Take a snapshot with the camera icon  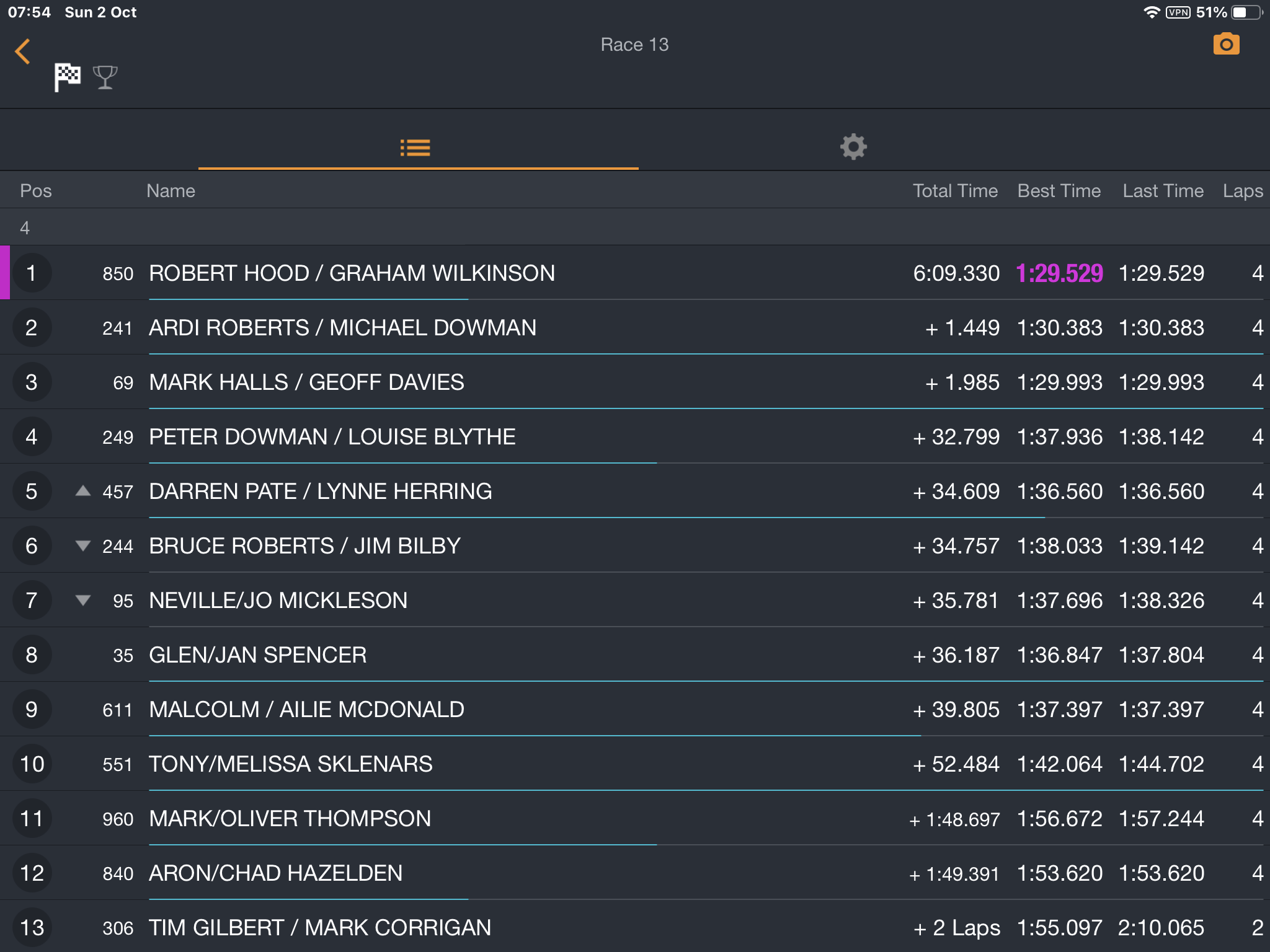coord(1226,44)
